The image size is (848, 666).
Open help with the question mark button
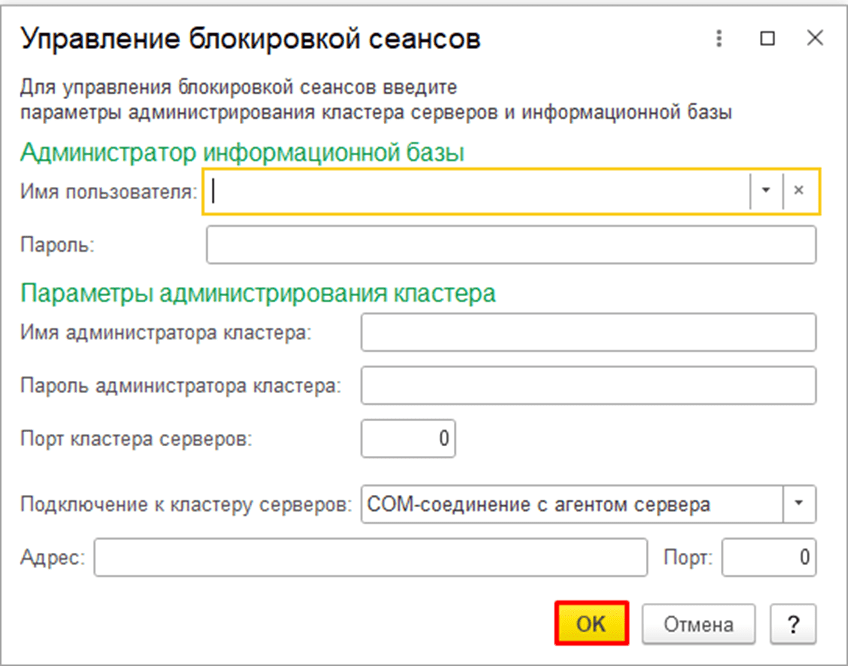tap(793, 624)
